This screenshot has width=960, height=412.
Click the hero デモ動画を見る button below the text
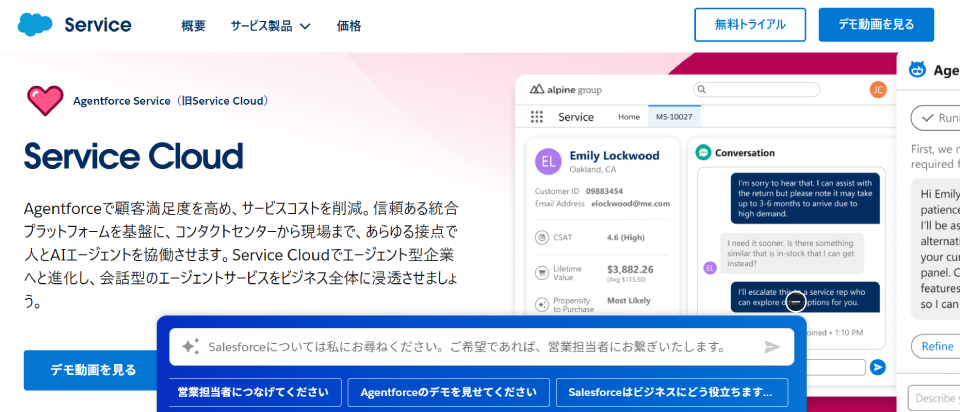pos(92,370)
